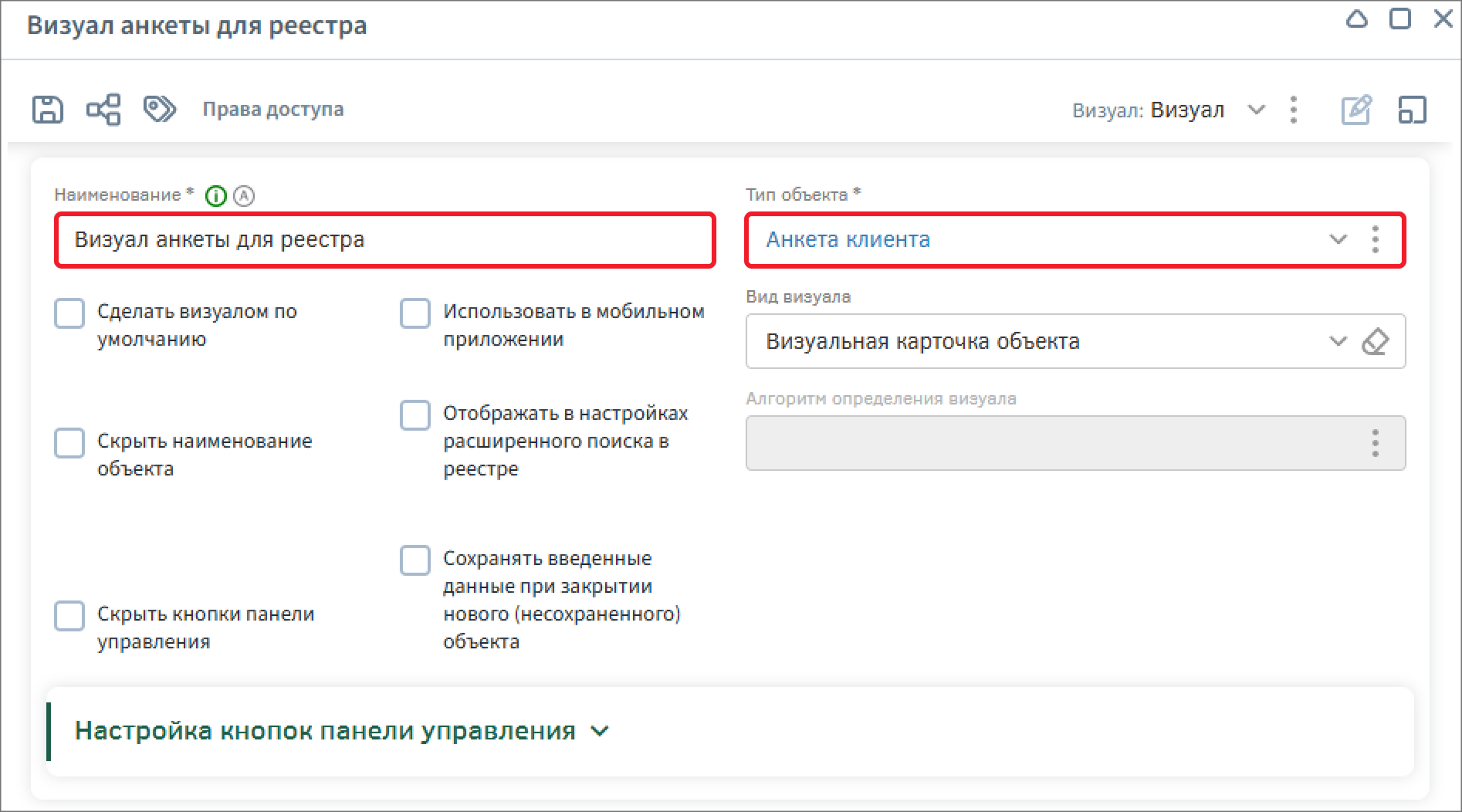1462x812 pixels.
Task: Toggle Скрыть наименование объекта checkbox
Action: pyautogui.click(x=69, y=443)
